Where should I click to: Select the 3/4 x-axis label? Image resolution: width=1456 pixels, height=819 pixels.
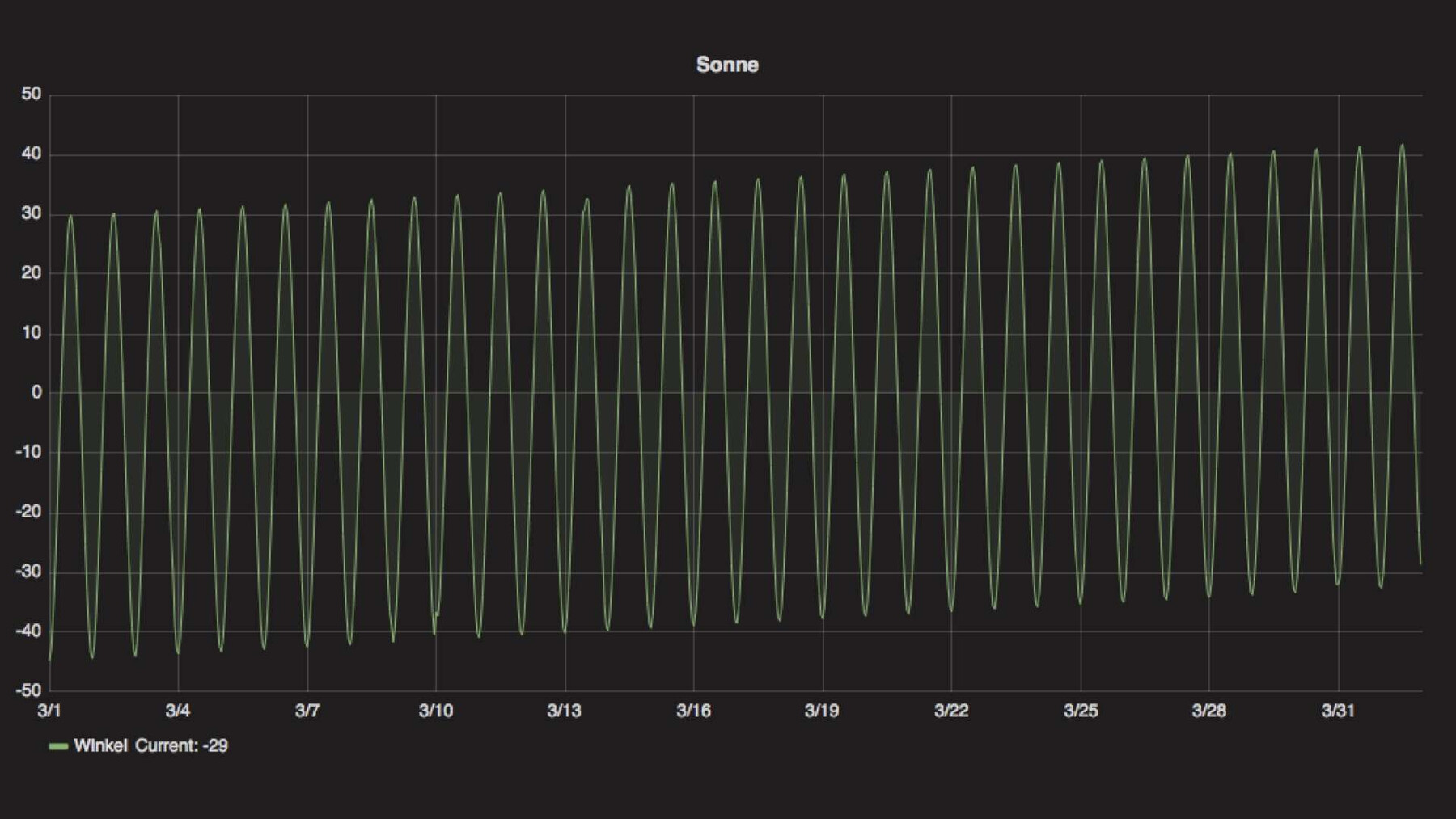click(x=178, y=711)
